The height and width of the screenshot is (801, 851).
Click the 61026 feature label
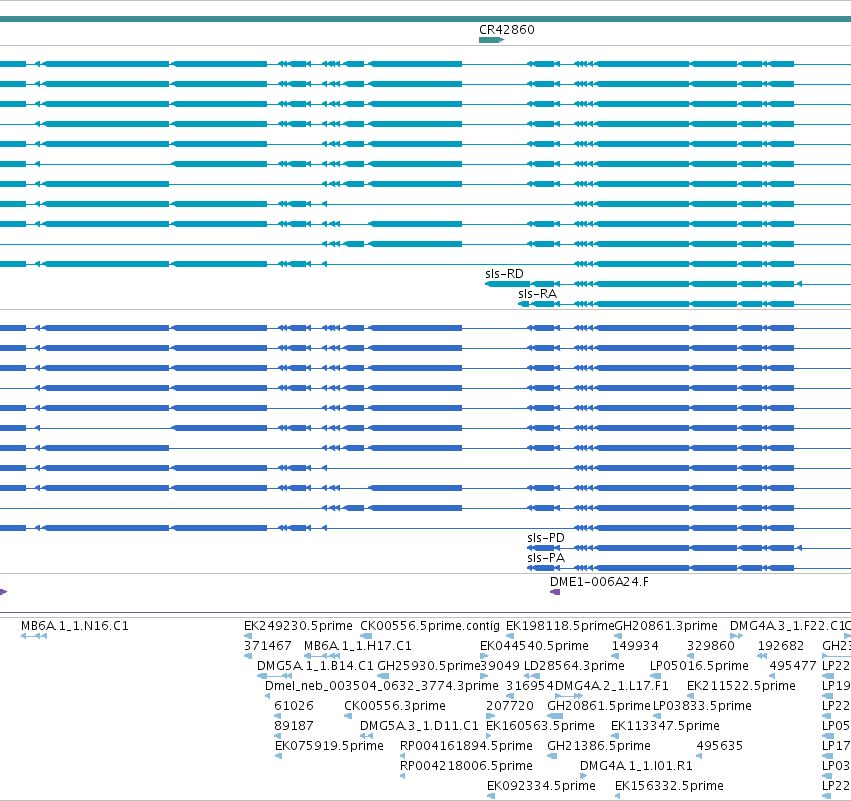[294, 706]
